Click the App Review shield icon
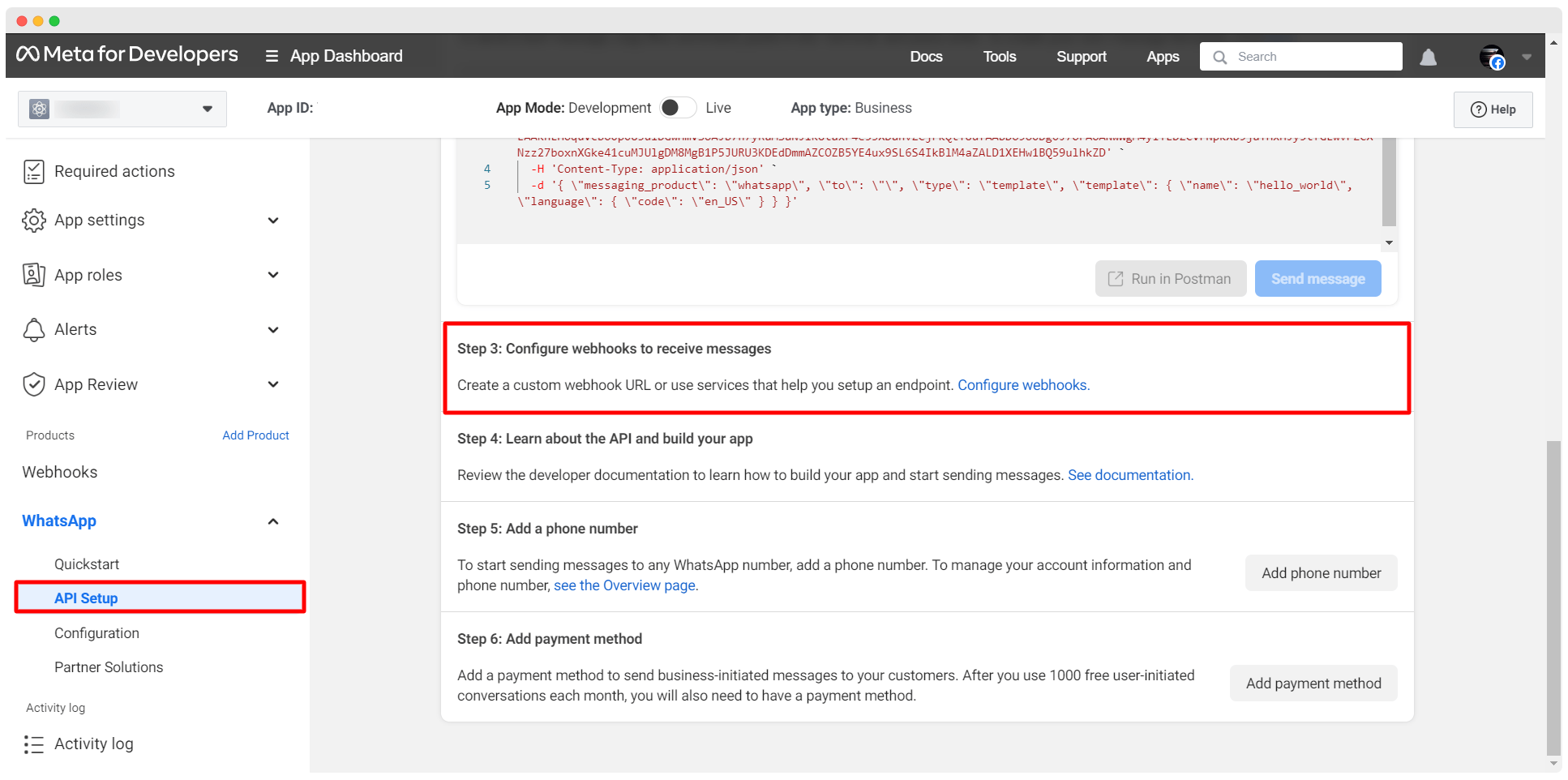This screenshot has height=780, width=1568. pos(33,384)
